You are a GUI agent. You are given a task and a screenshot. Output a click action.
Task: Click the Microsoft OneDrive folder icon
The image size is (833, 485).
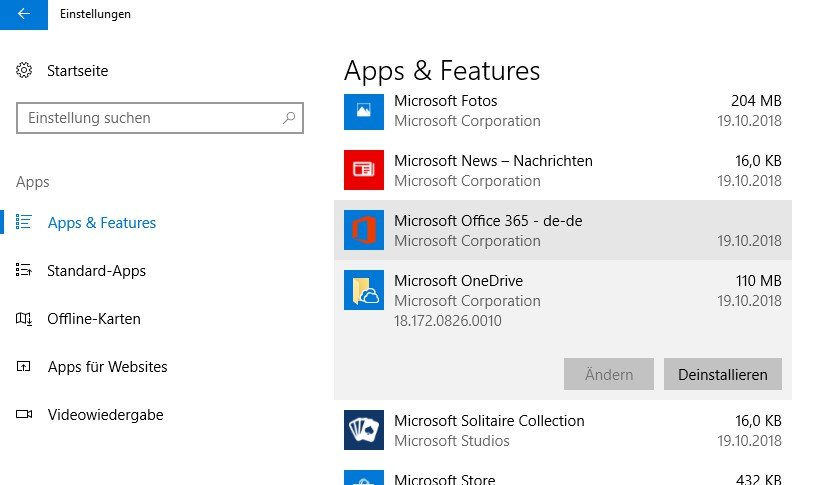pos(364,290)
